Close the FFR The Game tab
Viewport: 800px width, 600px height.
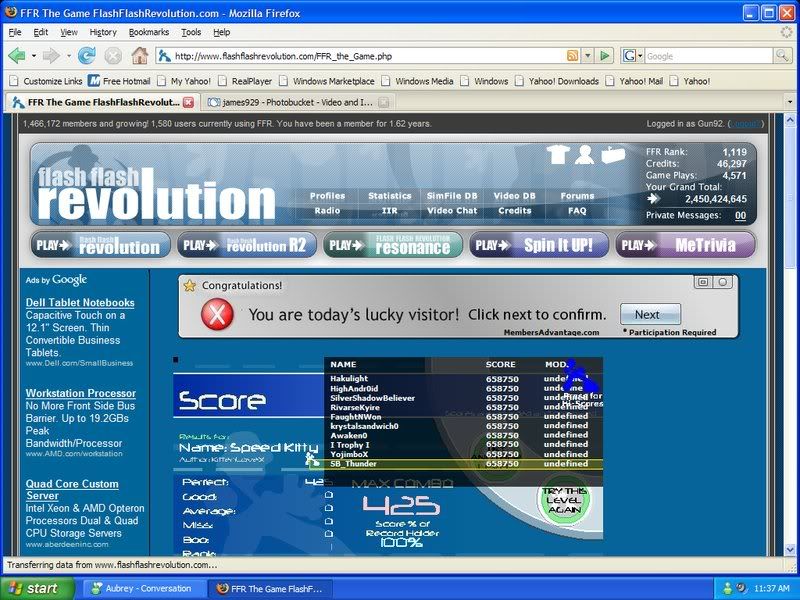pos(189,102)
